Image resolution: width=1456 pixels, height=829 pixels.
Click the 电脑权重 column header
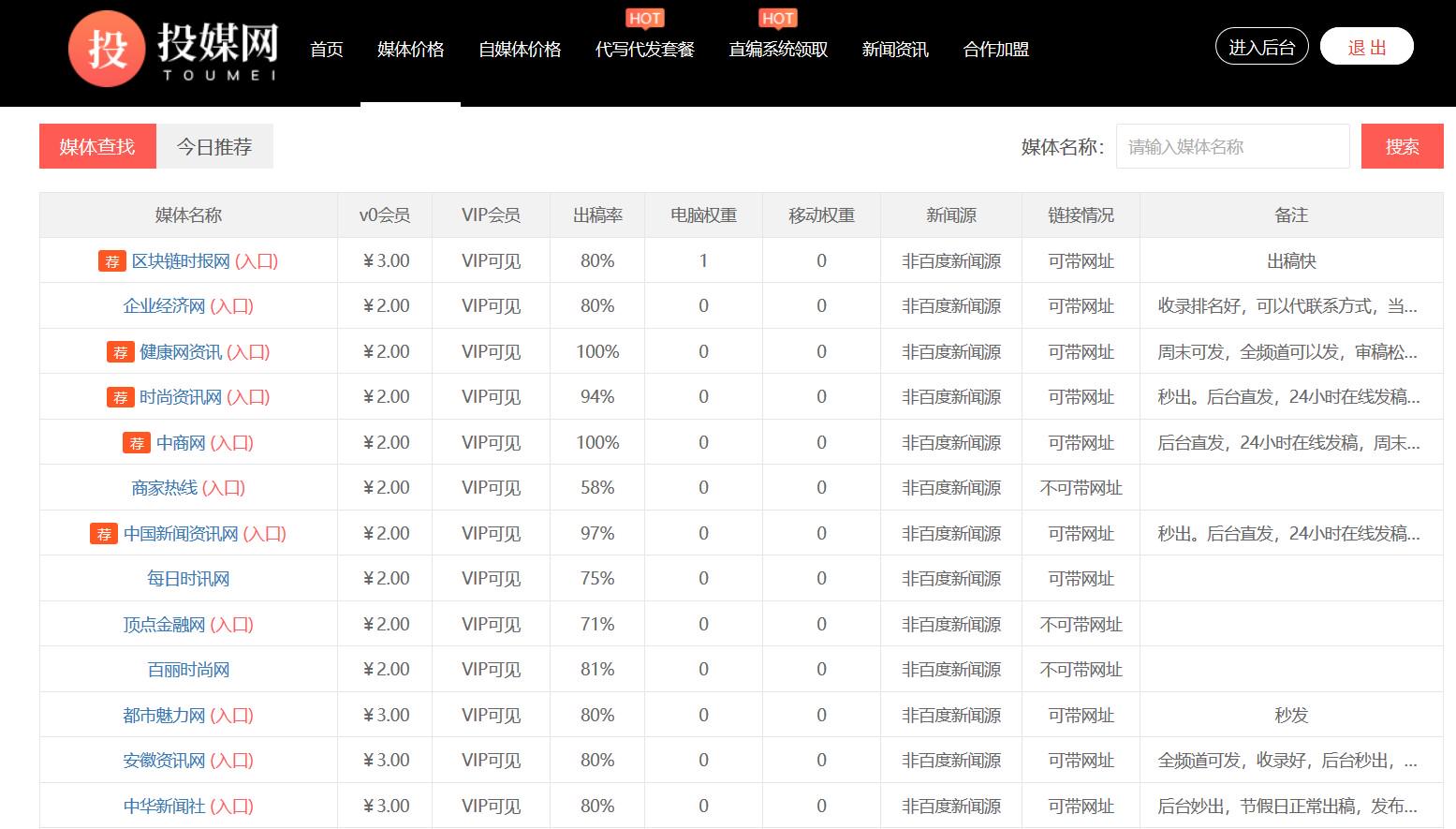[x=703, y=215]
